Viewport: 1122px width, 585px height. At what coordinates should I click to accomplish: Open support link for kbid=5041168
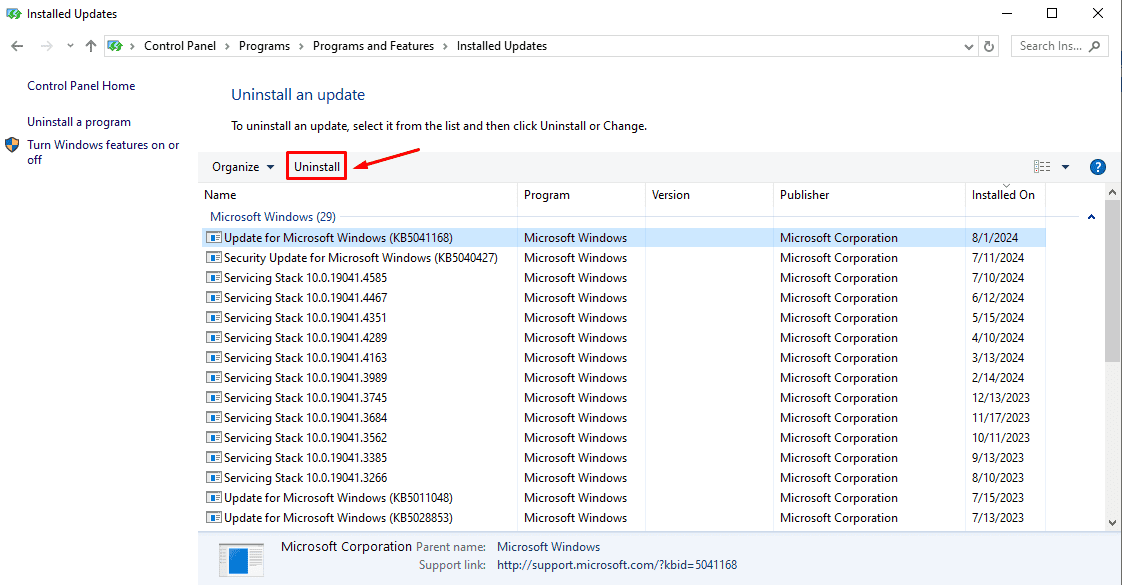coord(617,565)
